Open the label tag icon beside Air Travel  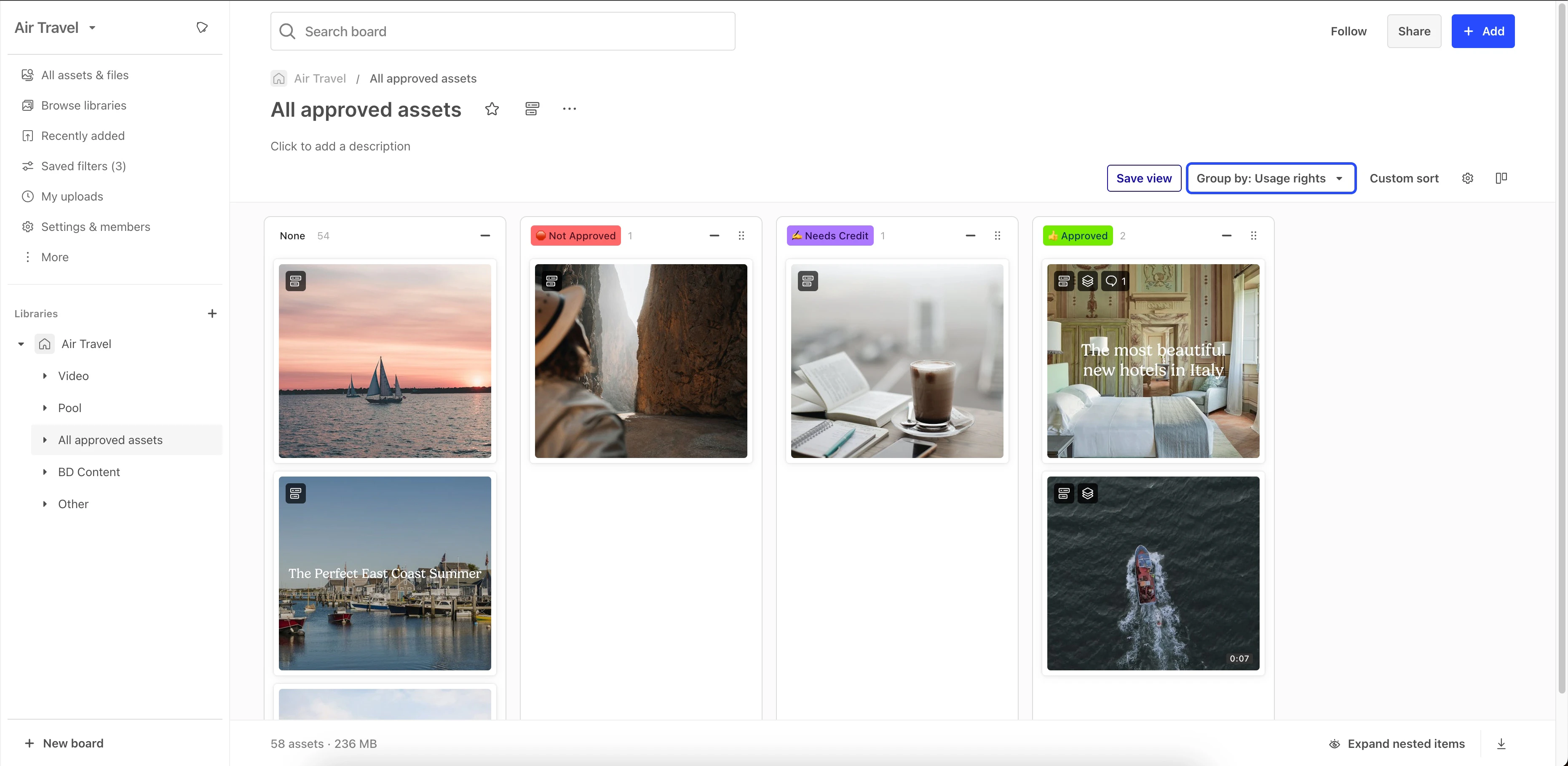pos(201,27)
